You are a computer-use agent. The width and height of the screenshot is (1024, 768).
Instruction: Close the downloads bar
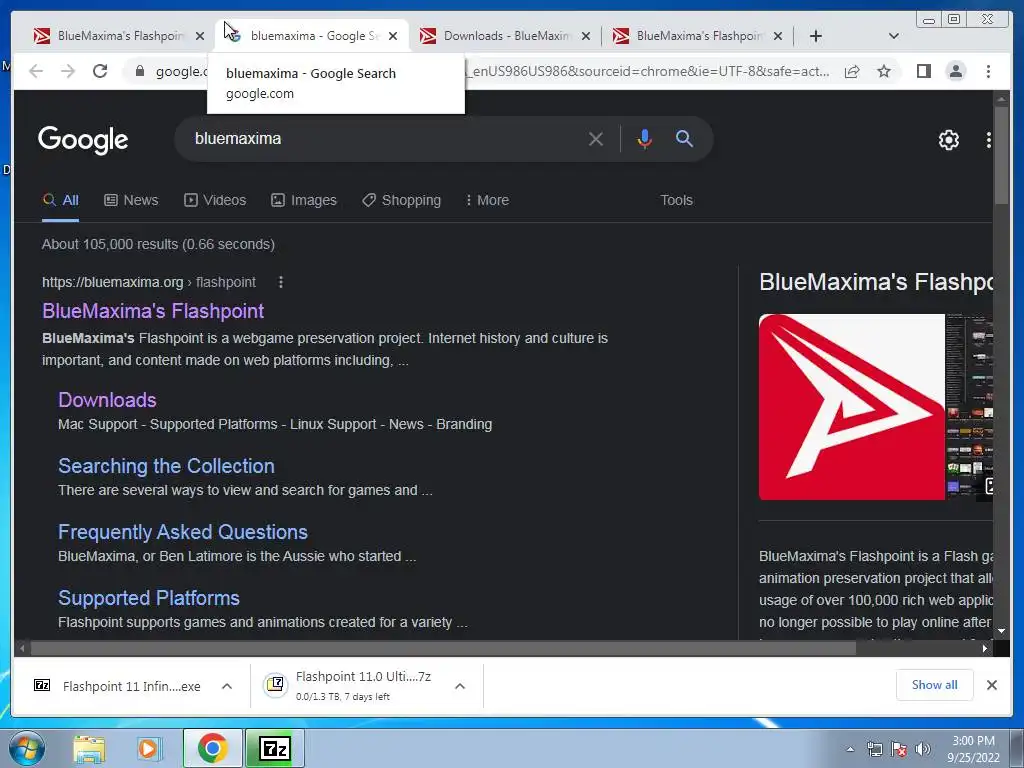tap(991, 685)
